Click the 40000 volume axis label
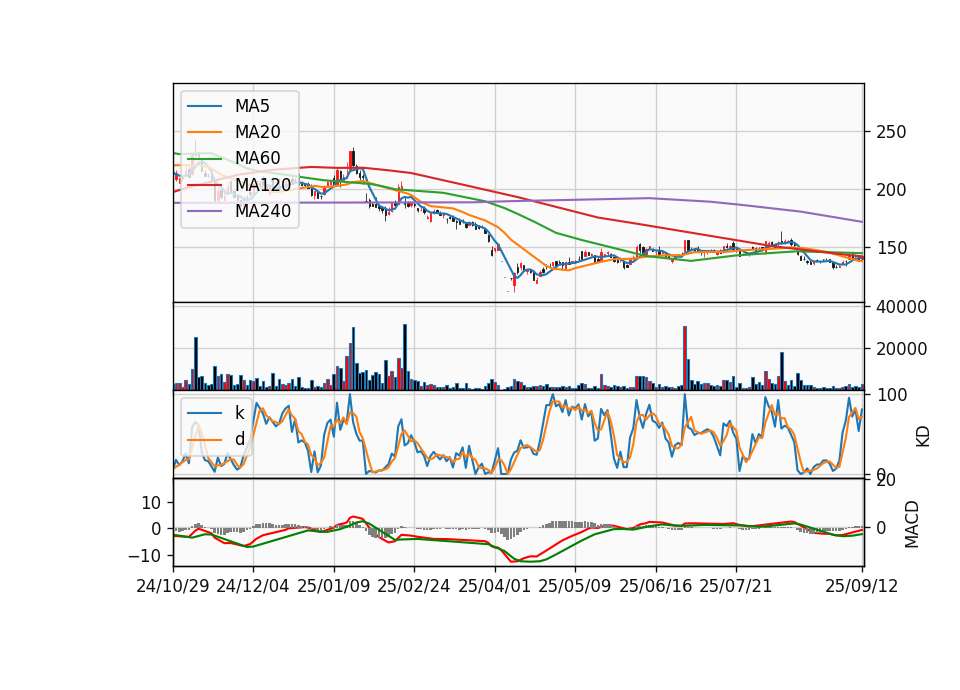 (901, 307)
